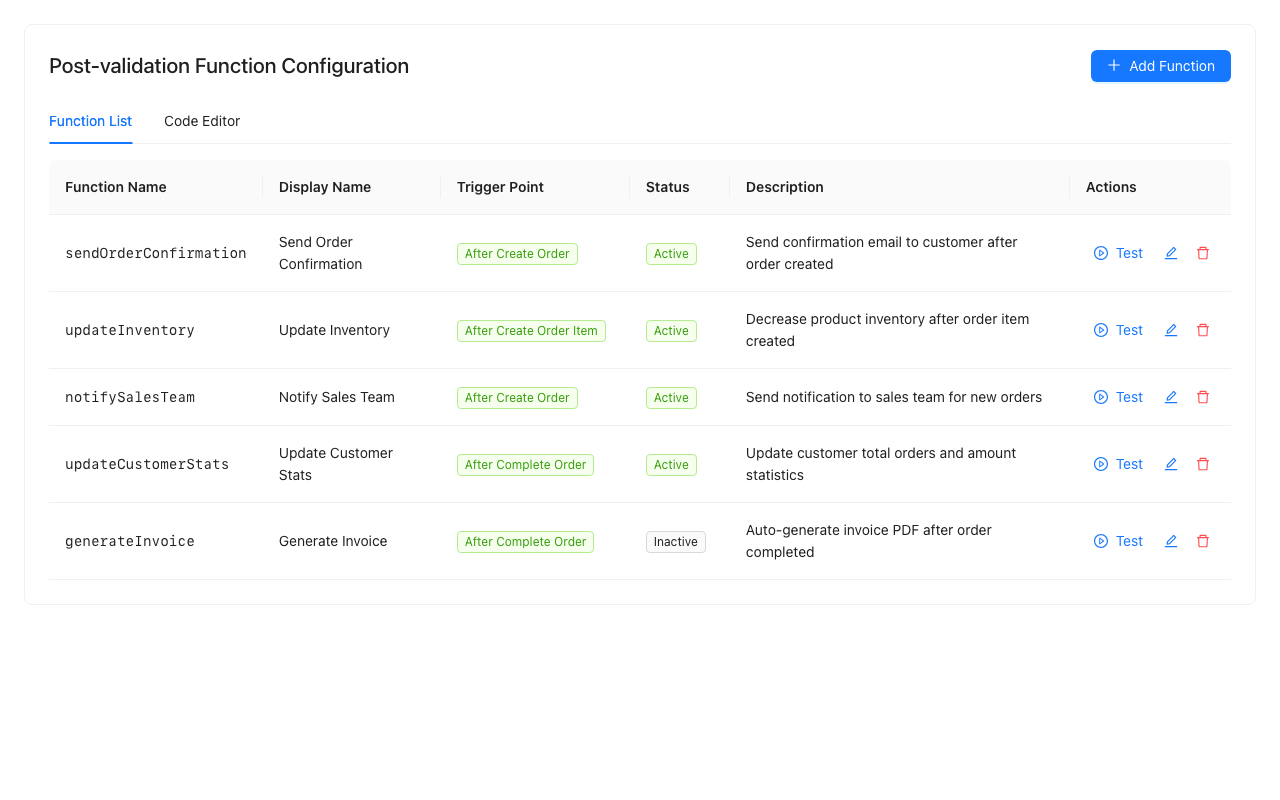This screenshot has height=800, width=1280.
Task: Click the Add Function button
Action: [1160, 66]
